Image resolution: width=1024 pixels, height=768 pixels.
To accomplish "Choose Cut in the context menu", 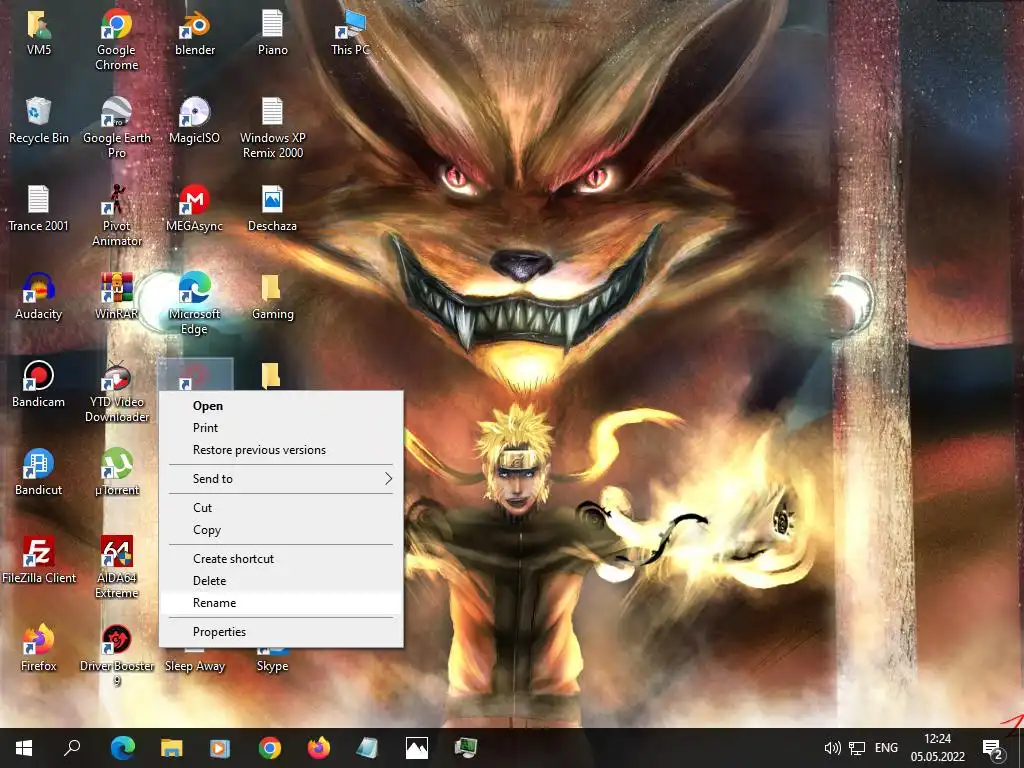I will tap(281, 507).
